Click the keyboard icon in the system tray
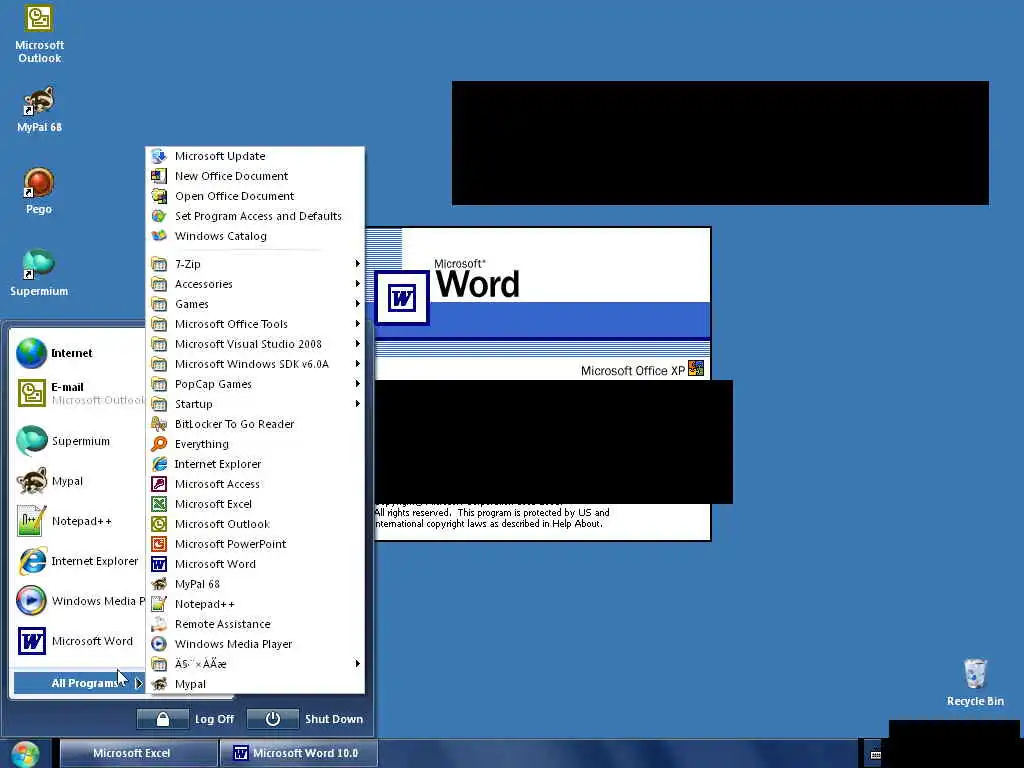Viewport: 1024px width, 768px height. (876, 755)
